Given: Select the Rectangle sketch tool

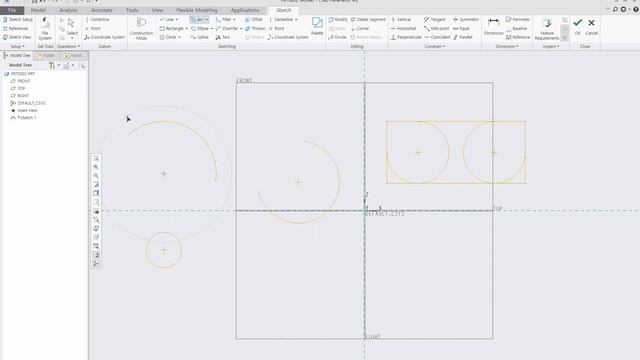Looking at the screenshot, I should [171, 28].
